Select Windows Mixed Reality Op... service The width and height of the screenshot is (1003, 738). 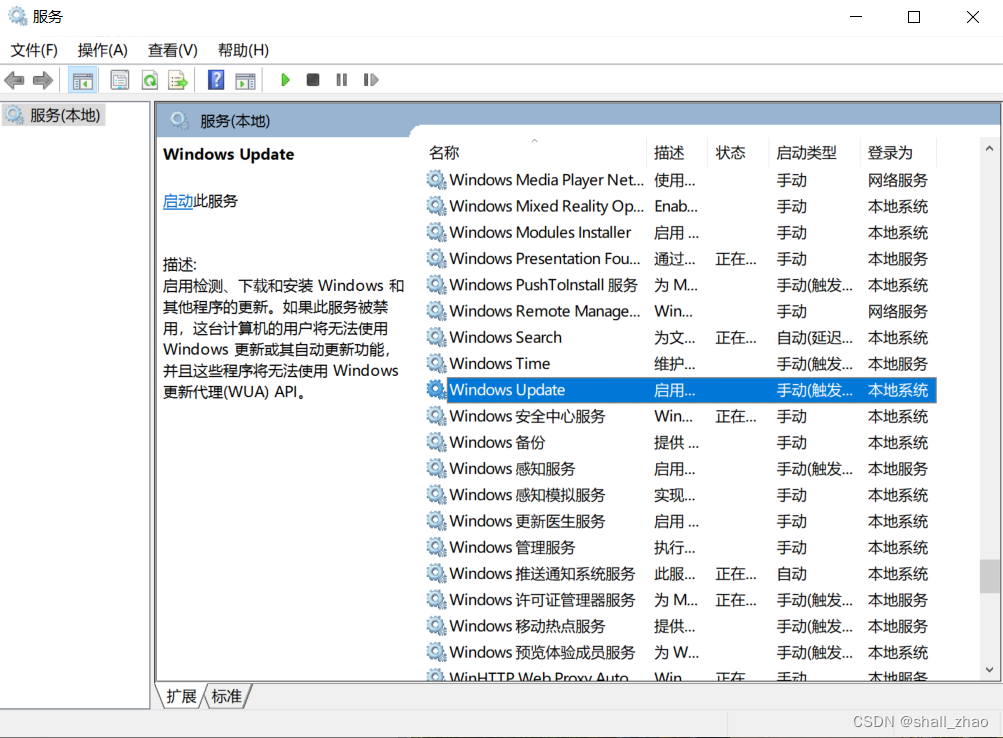681,206
